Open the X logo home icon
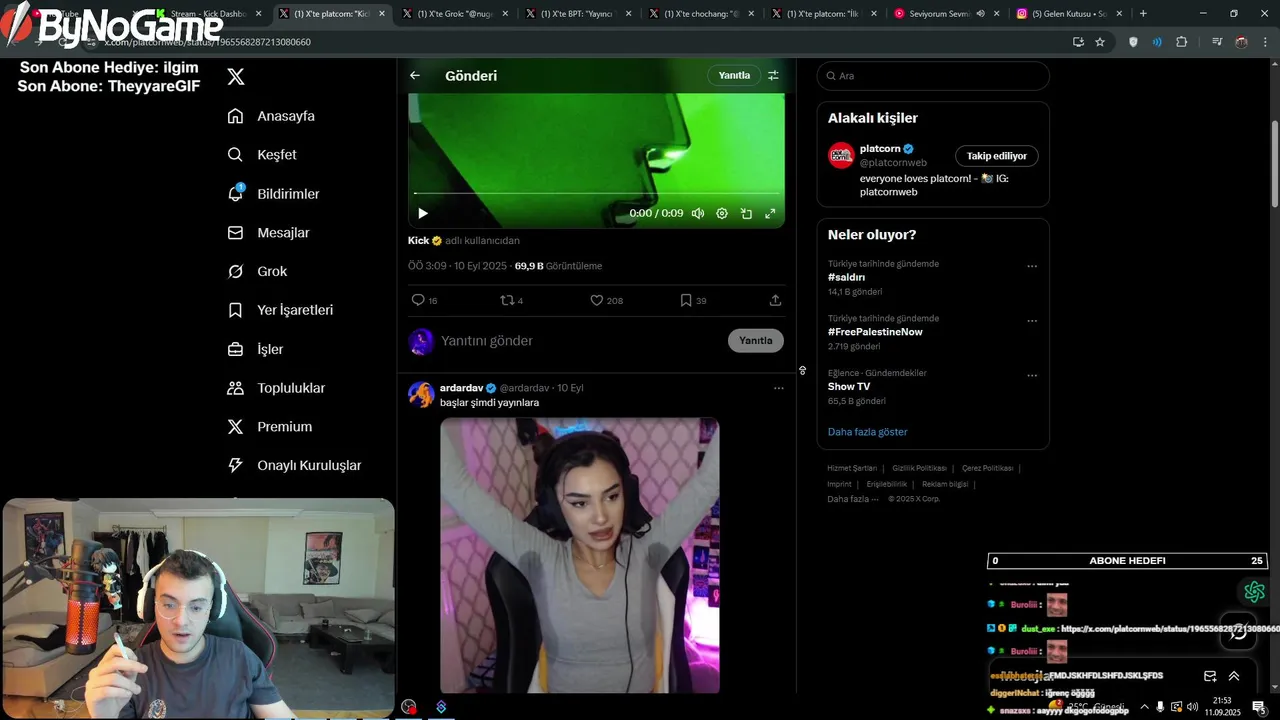The height and width of the screenshot is (720, 1280). tap(236, 76)
